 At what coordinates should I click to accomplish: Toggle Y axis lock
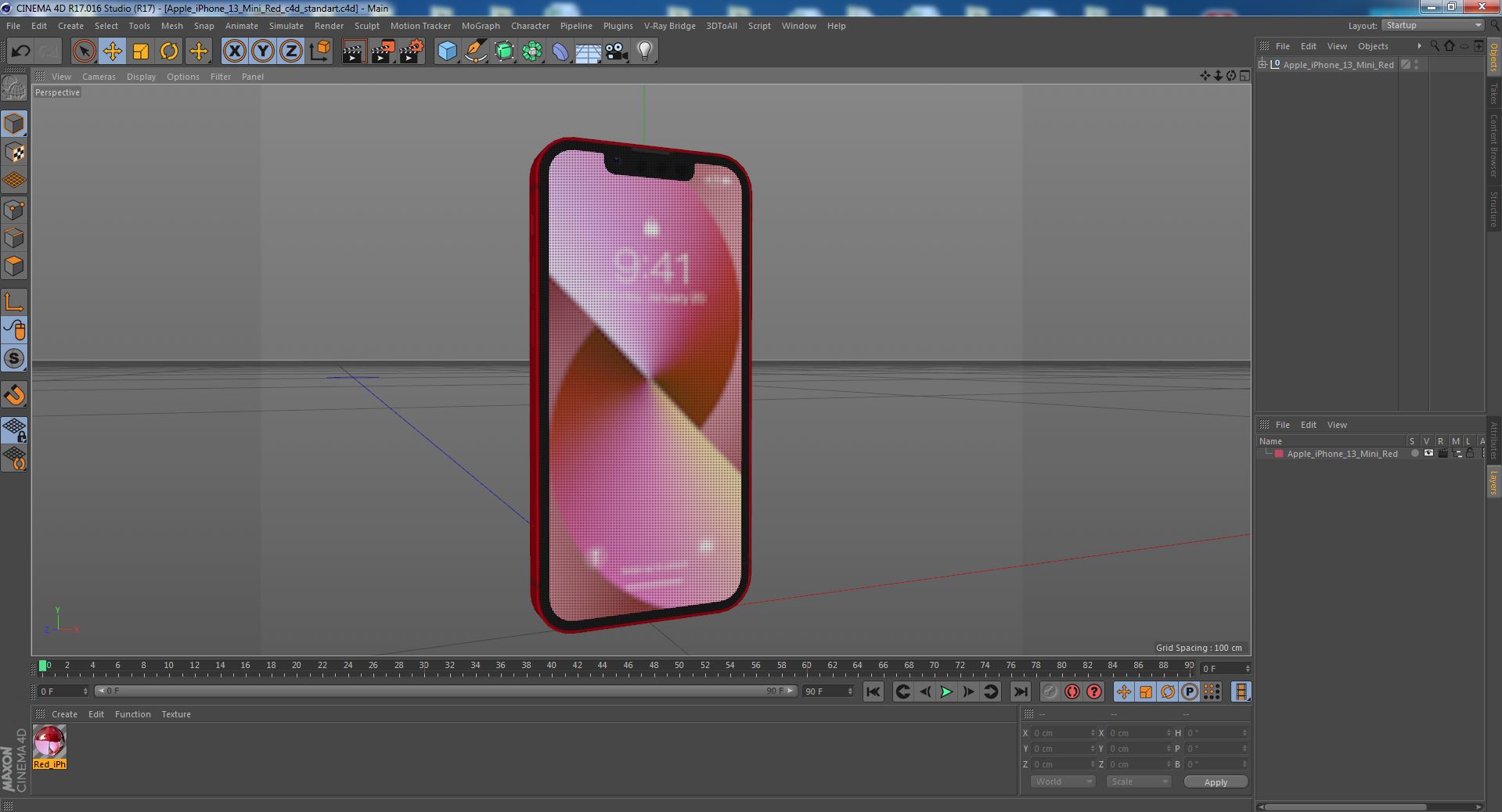[263, 52]
